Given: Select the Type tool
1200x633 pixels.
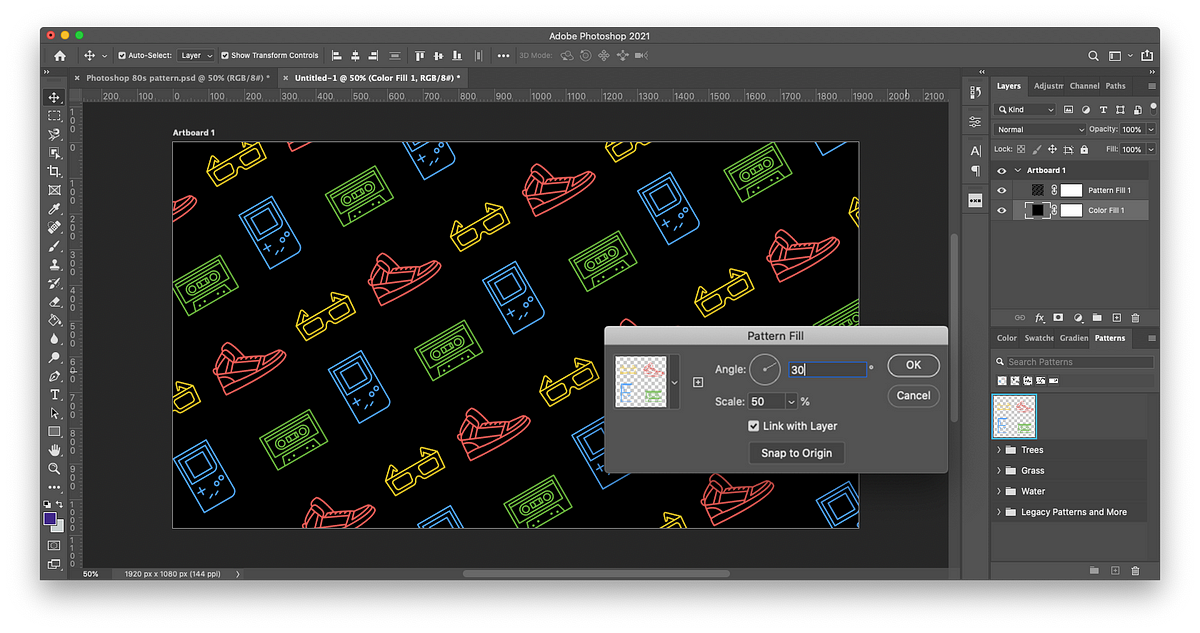Looking at the screenshot, I should [x=55, y=395].
